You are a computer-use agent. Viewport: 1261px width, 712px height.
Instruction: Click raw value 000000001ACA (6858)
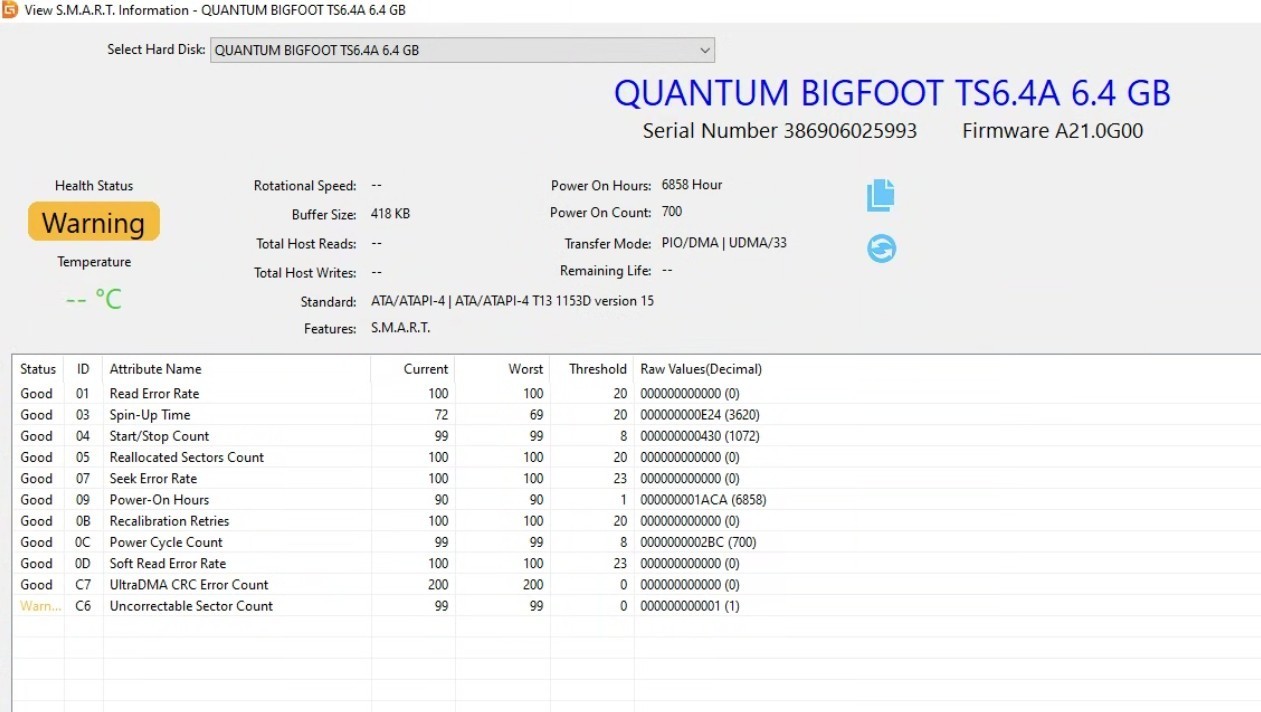tap(703, 500)
